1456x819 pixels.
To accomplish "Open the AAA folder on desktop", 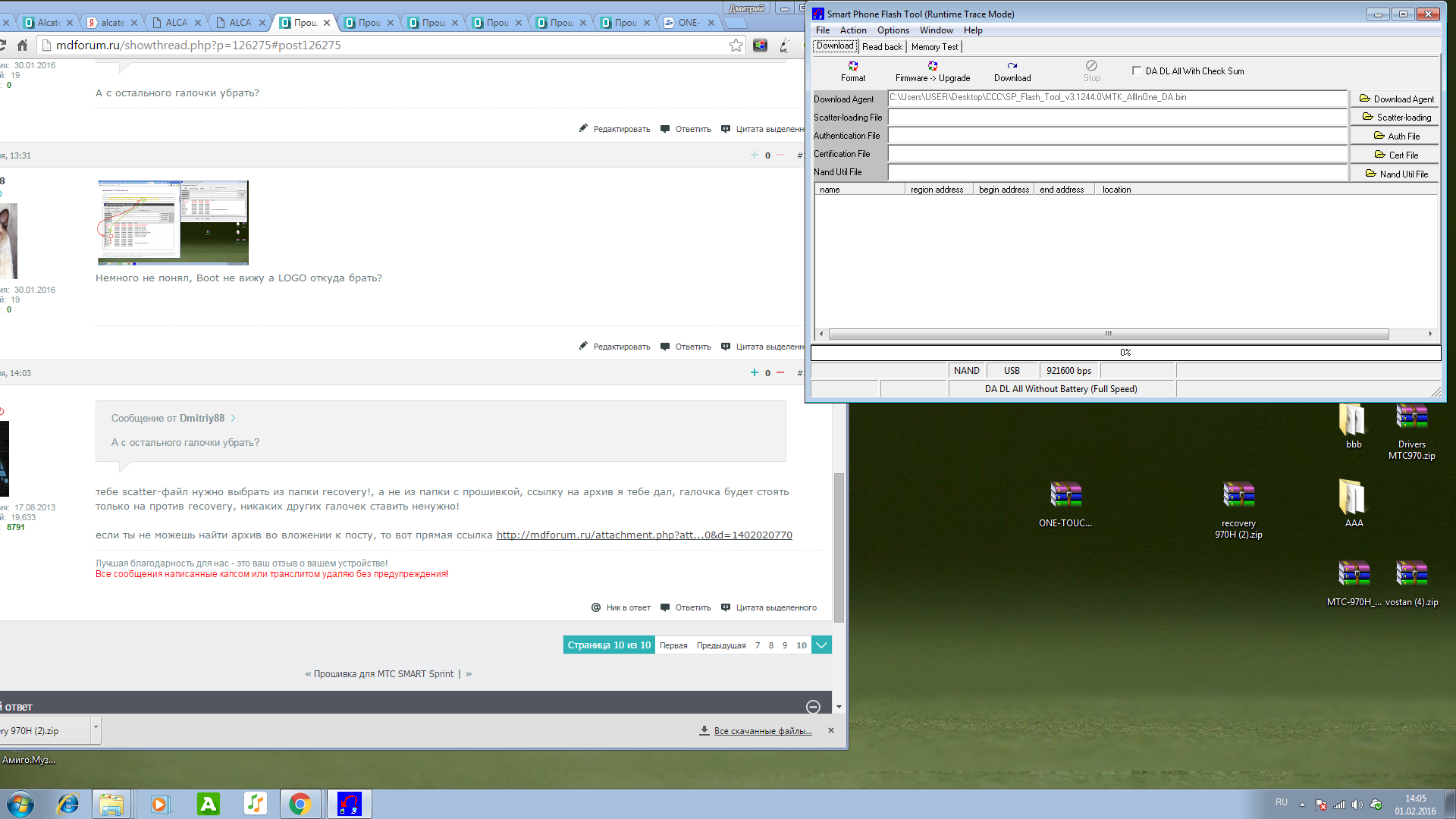I will [1354, 497].
